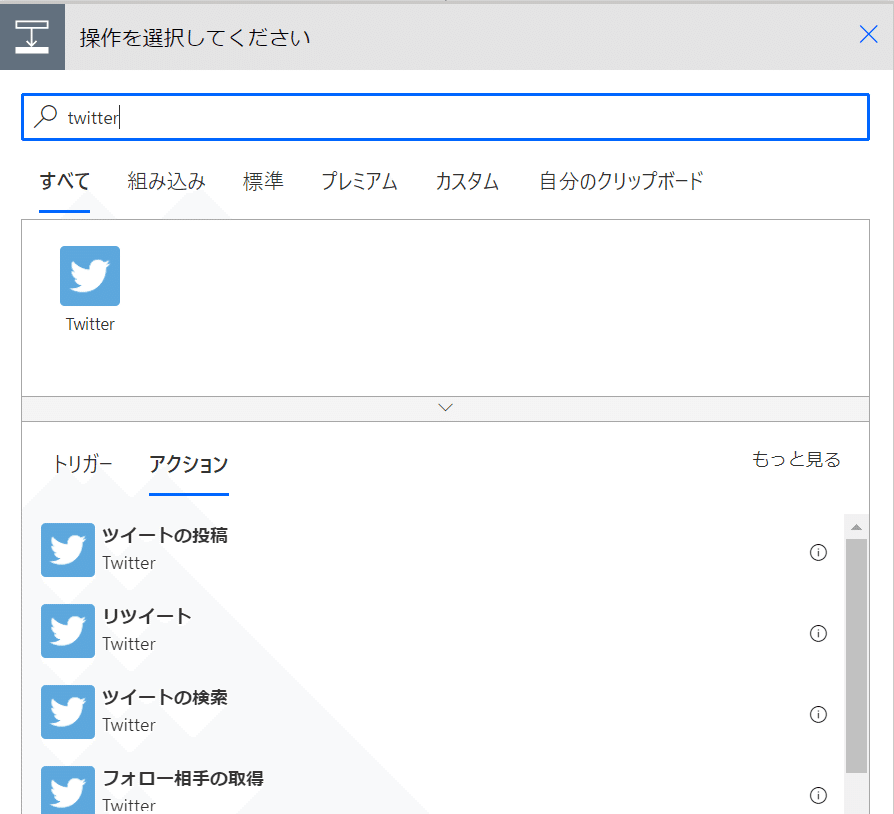Open info for the リツイート action
894x814 pixels.
click(x=818, y=633)
